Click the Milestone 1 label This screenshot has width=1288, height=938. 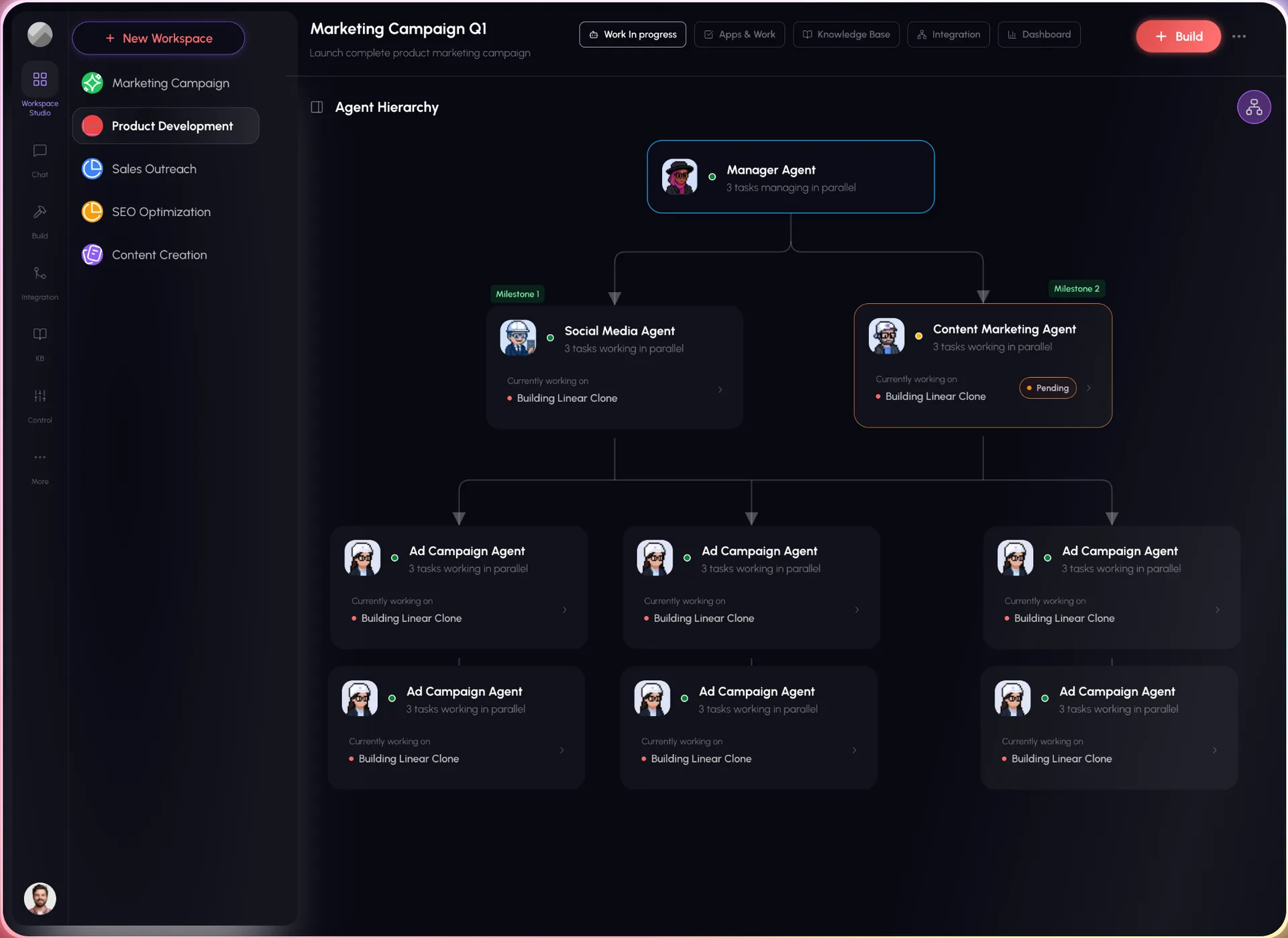pyautogui.click(x=517, y=294)
